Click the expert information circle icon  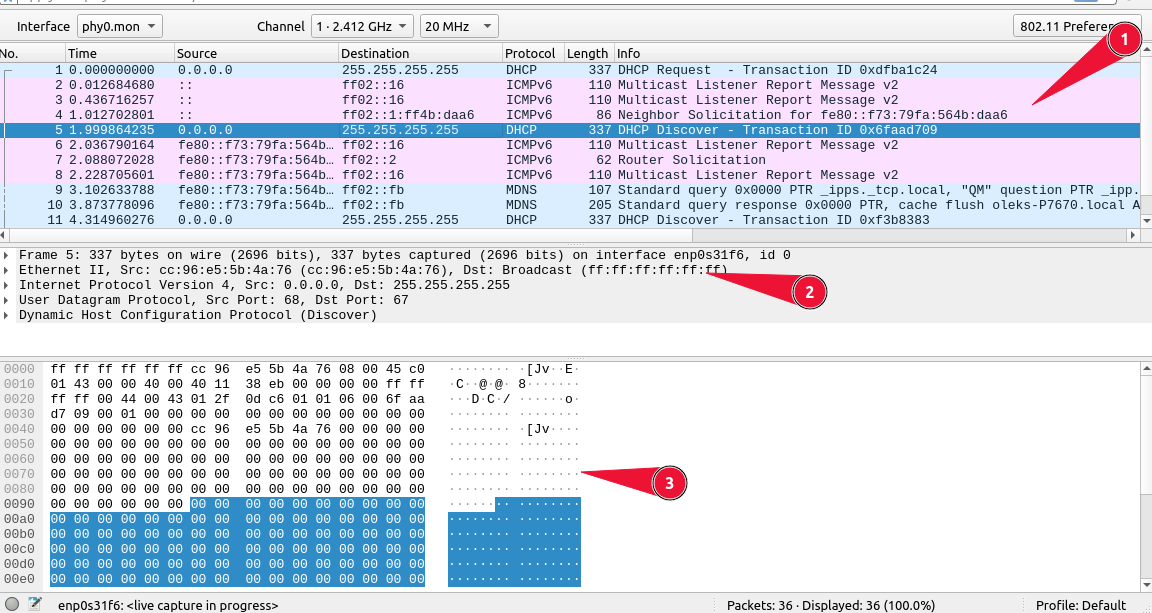11,604
